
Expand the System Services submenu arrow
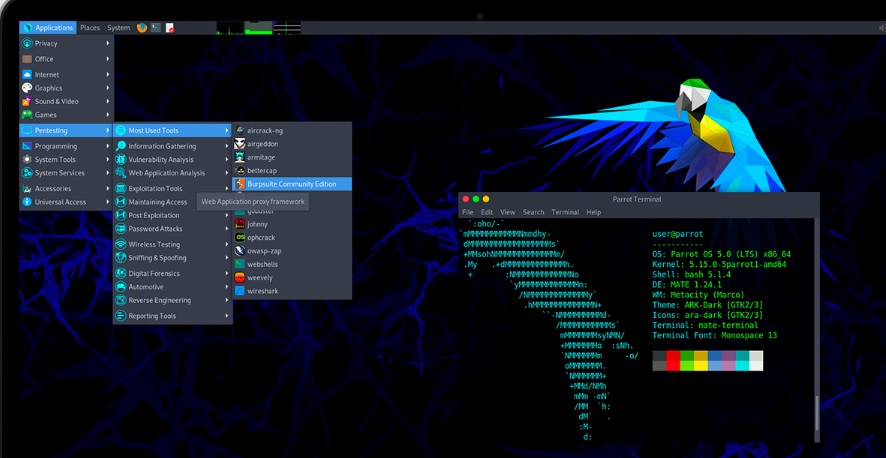coord(107,173)
